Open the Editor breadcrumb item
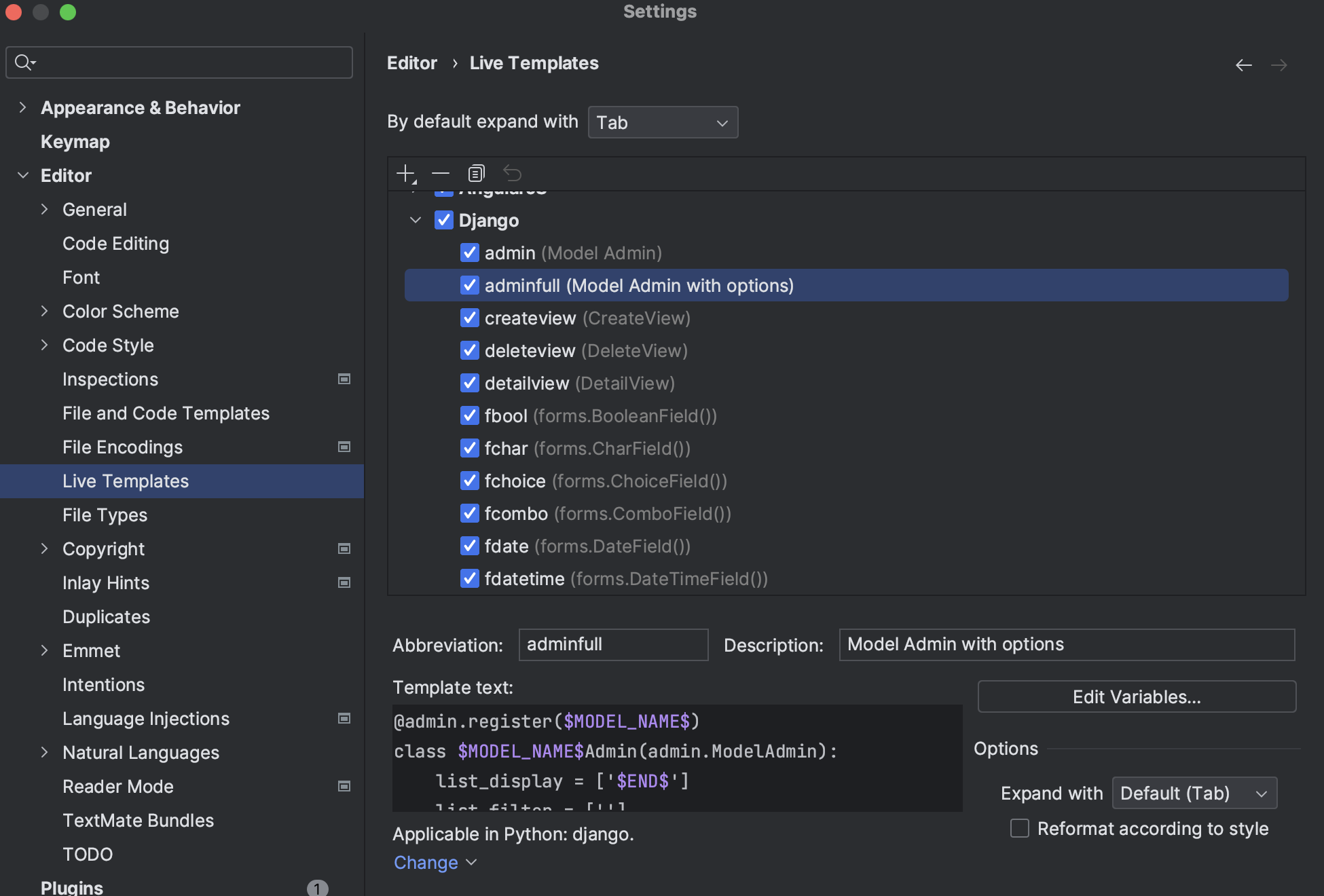Image resolution: width=1324 pixels, height=896 pixels. [x=411, y=62]
